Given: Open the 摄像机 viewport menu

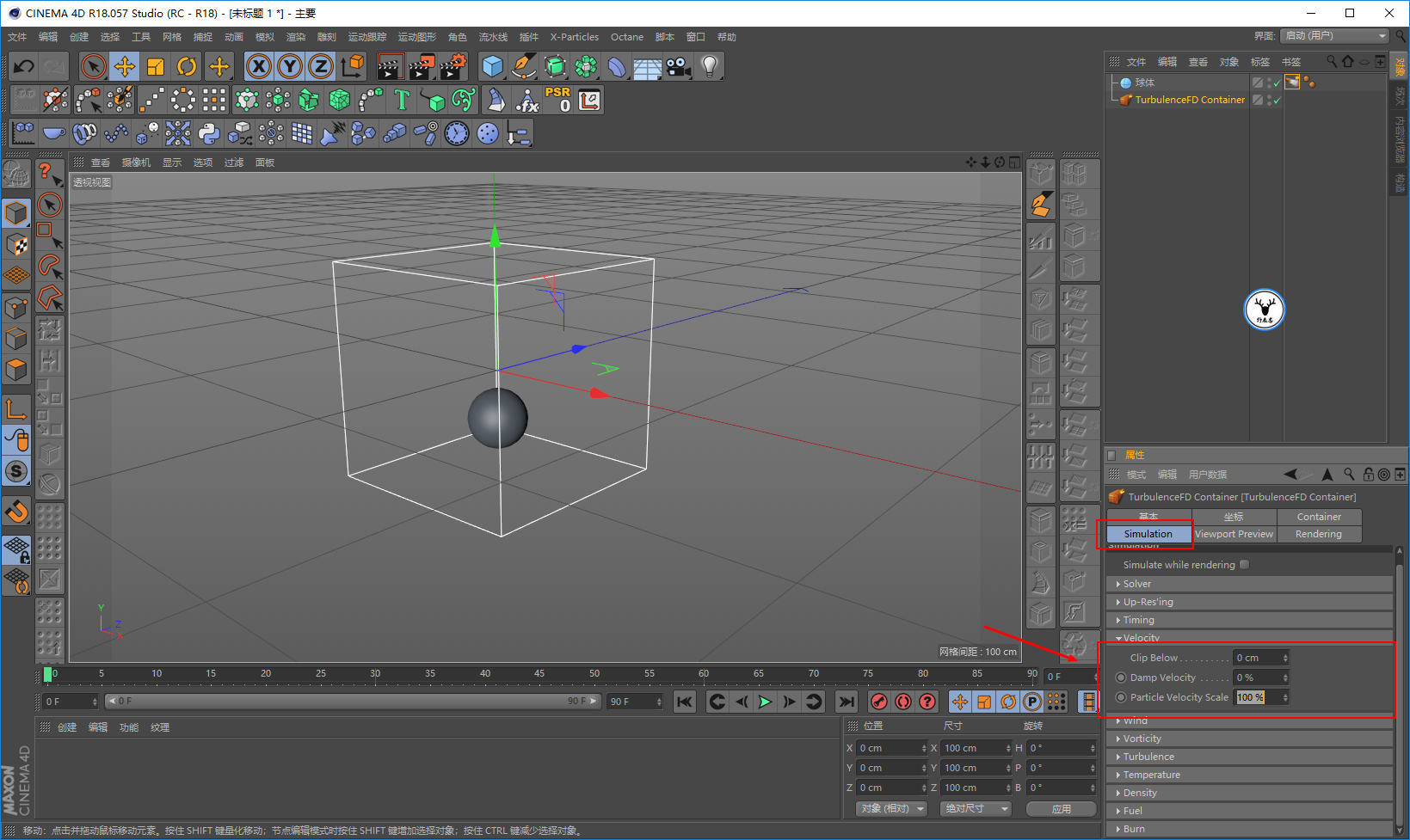Looking at the screenshot, I should point(136,162).
